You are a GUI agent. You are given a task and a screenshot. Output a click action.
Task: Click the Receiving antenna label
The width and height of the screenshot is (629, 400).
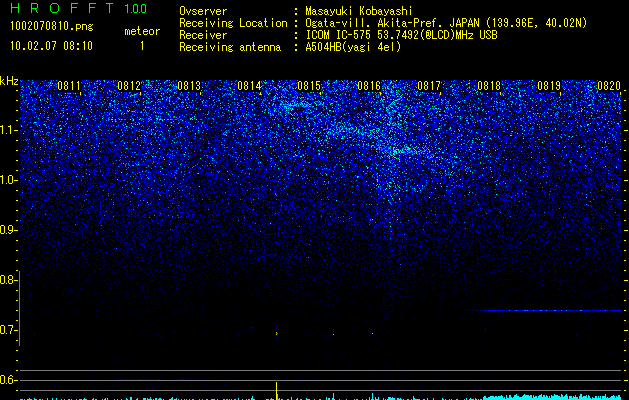click(x=230, y=47)
